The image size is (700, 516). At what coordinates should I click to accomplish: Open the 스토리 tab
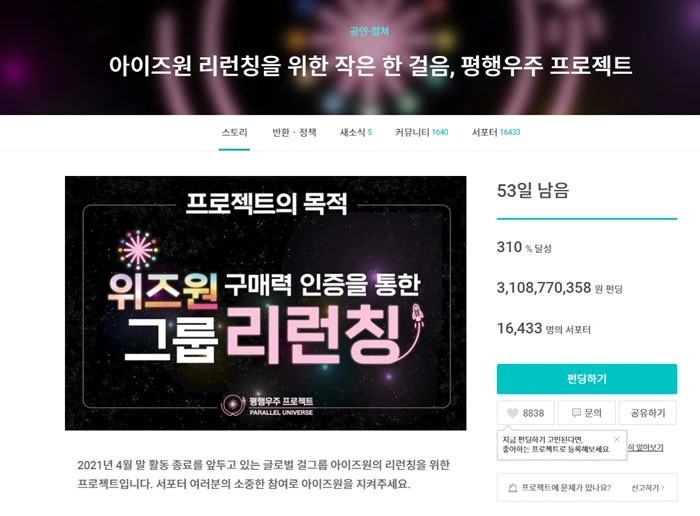[234, 132]
